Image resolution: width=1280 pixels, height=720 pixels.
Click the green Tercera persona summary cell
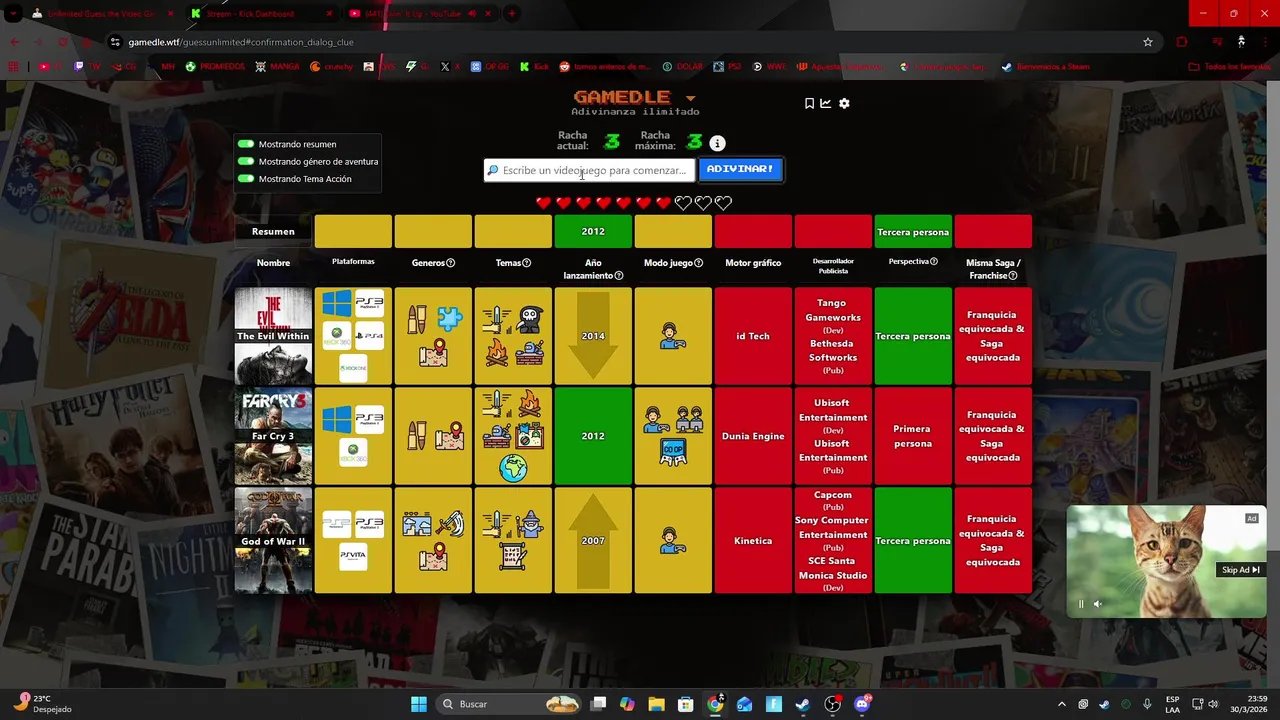pyautogui.click(x=913, y=231)
